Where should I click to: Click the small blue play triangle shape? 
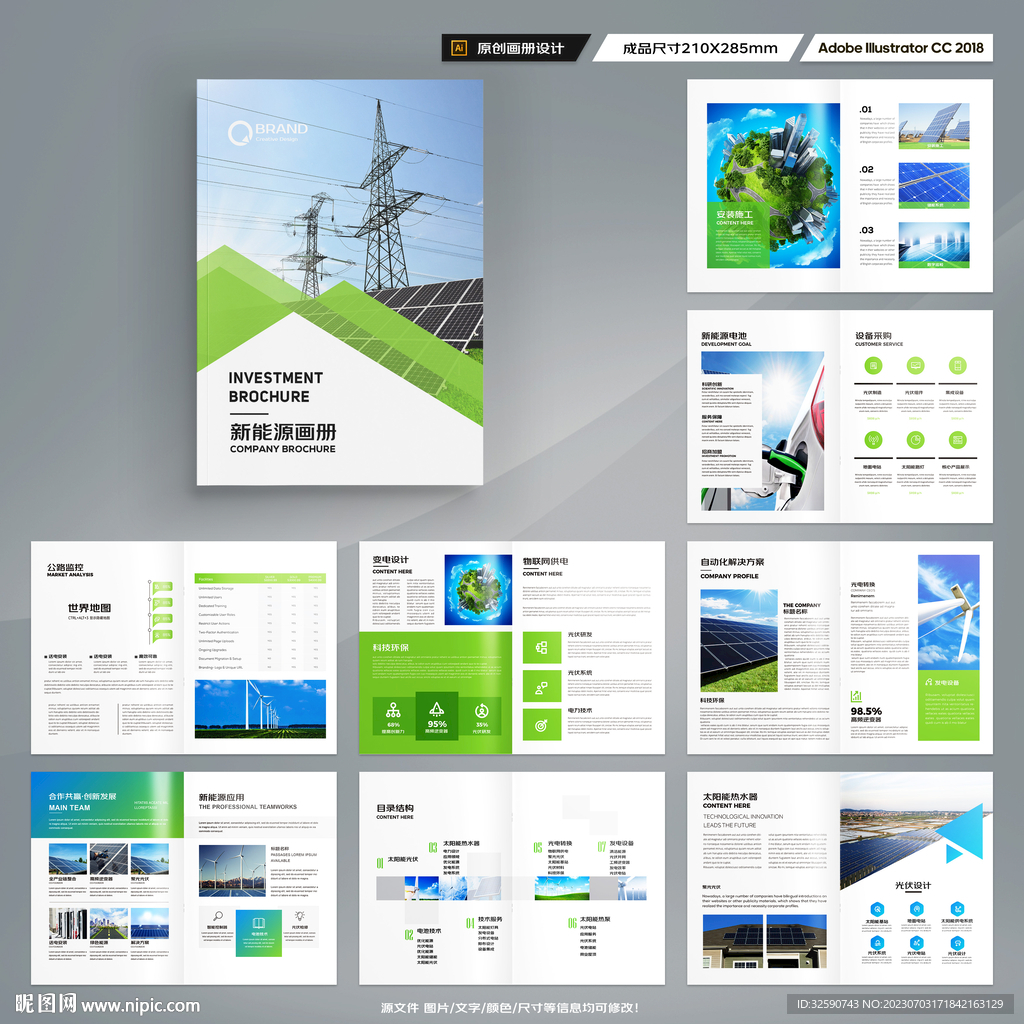(x=953, y=852)
